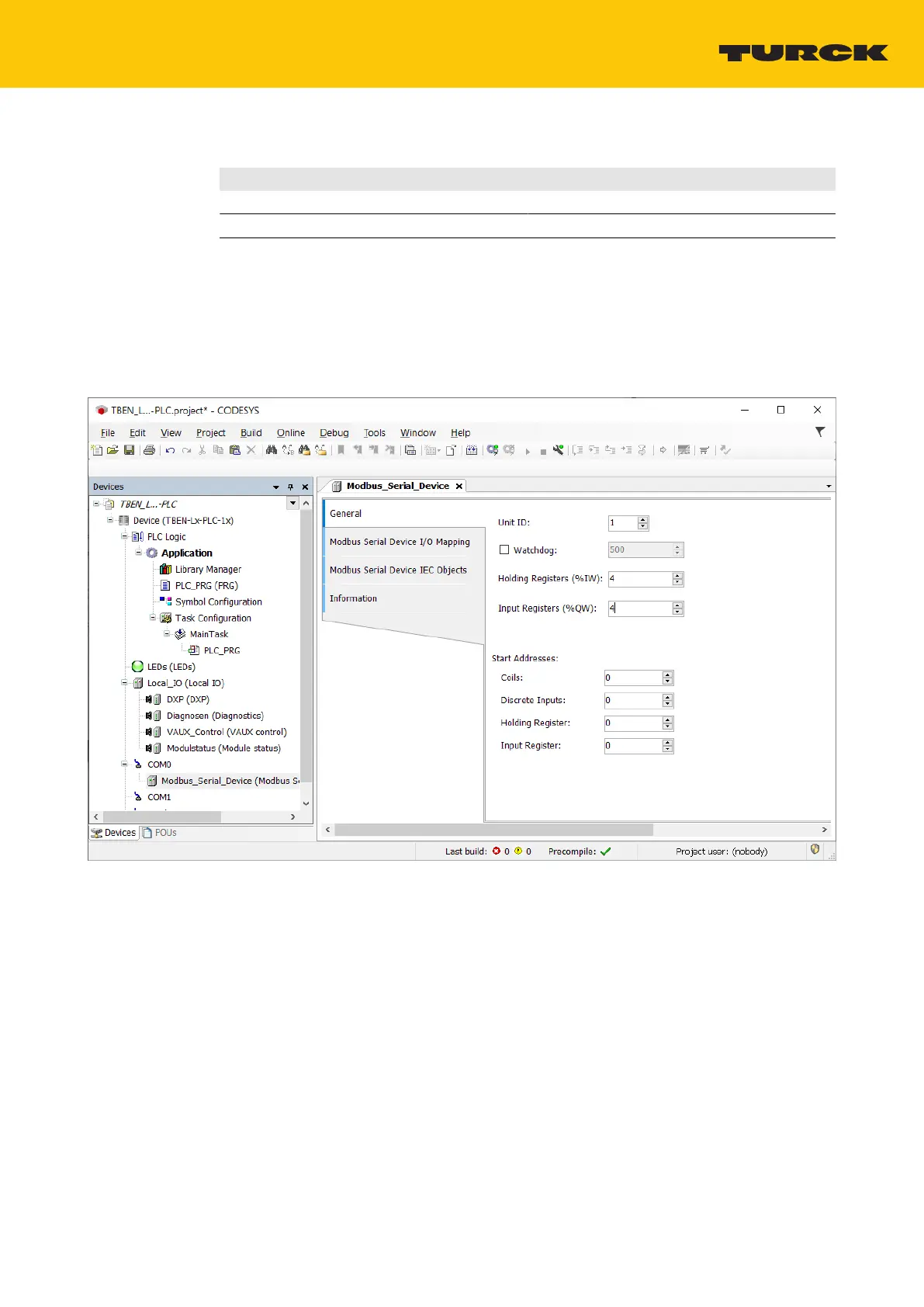Screen dimensions: 924x1307
Task: Click the Find binoculars icon
Action: click(272, 450)
